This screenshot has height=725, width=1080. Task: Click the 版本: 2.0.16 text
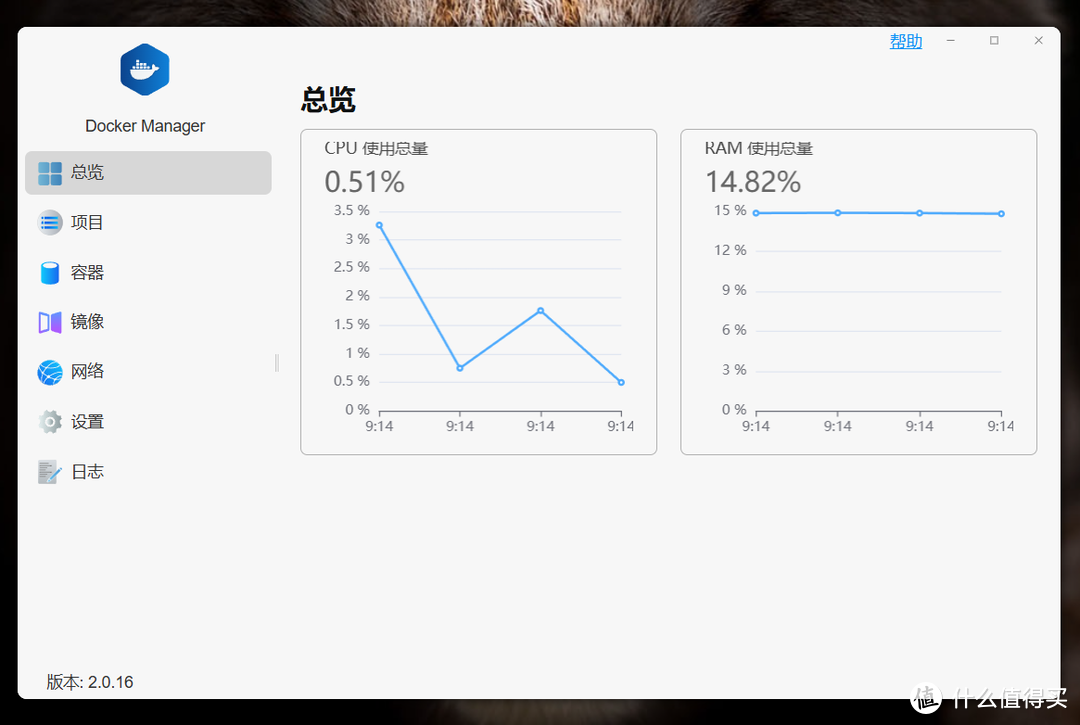[x=90, y=682]
